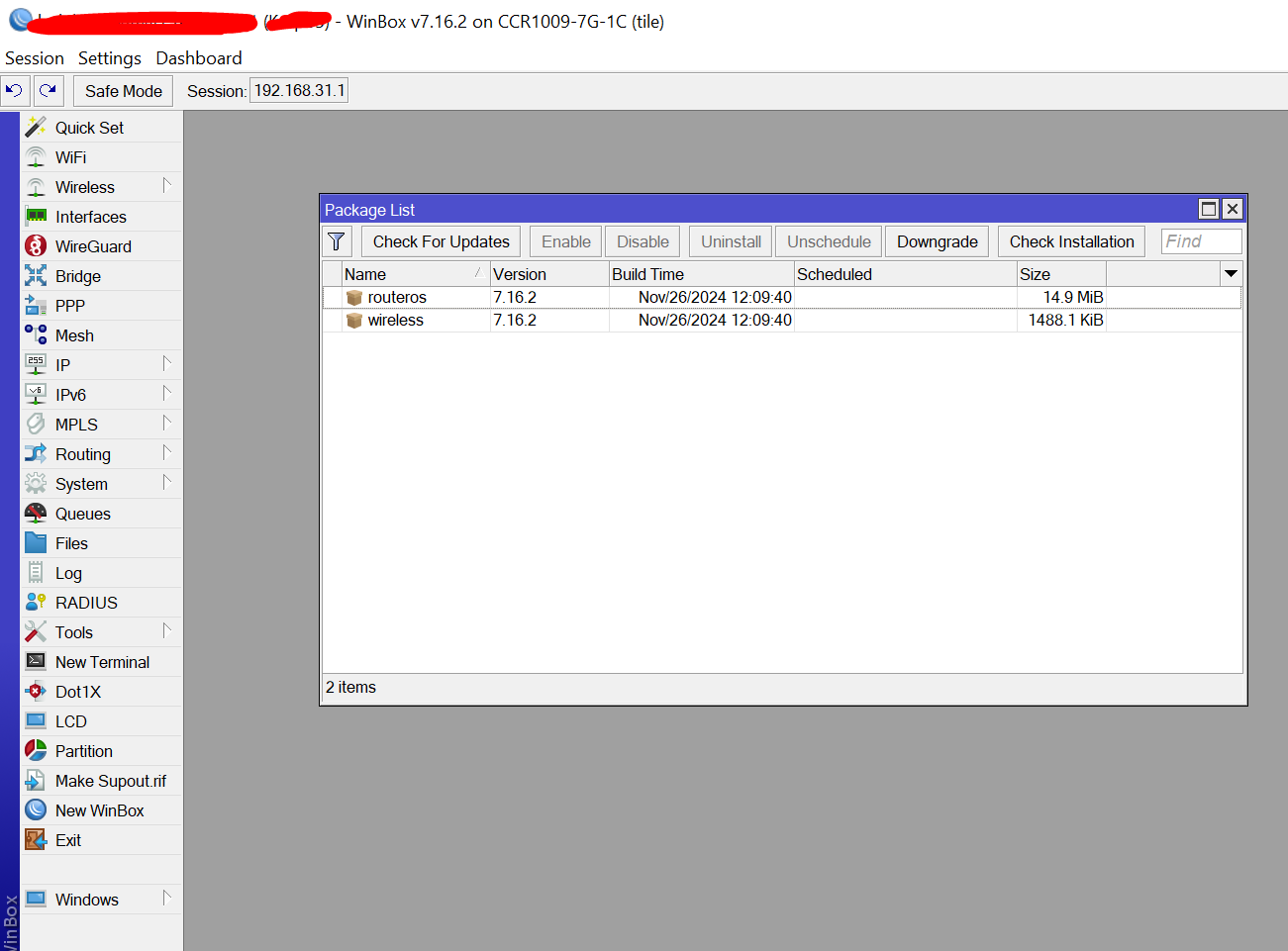1288x951 pixels.
Task: Click the New Terminal icon
Action: pos(36,661)
